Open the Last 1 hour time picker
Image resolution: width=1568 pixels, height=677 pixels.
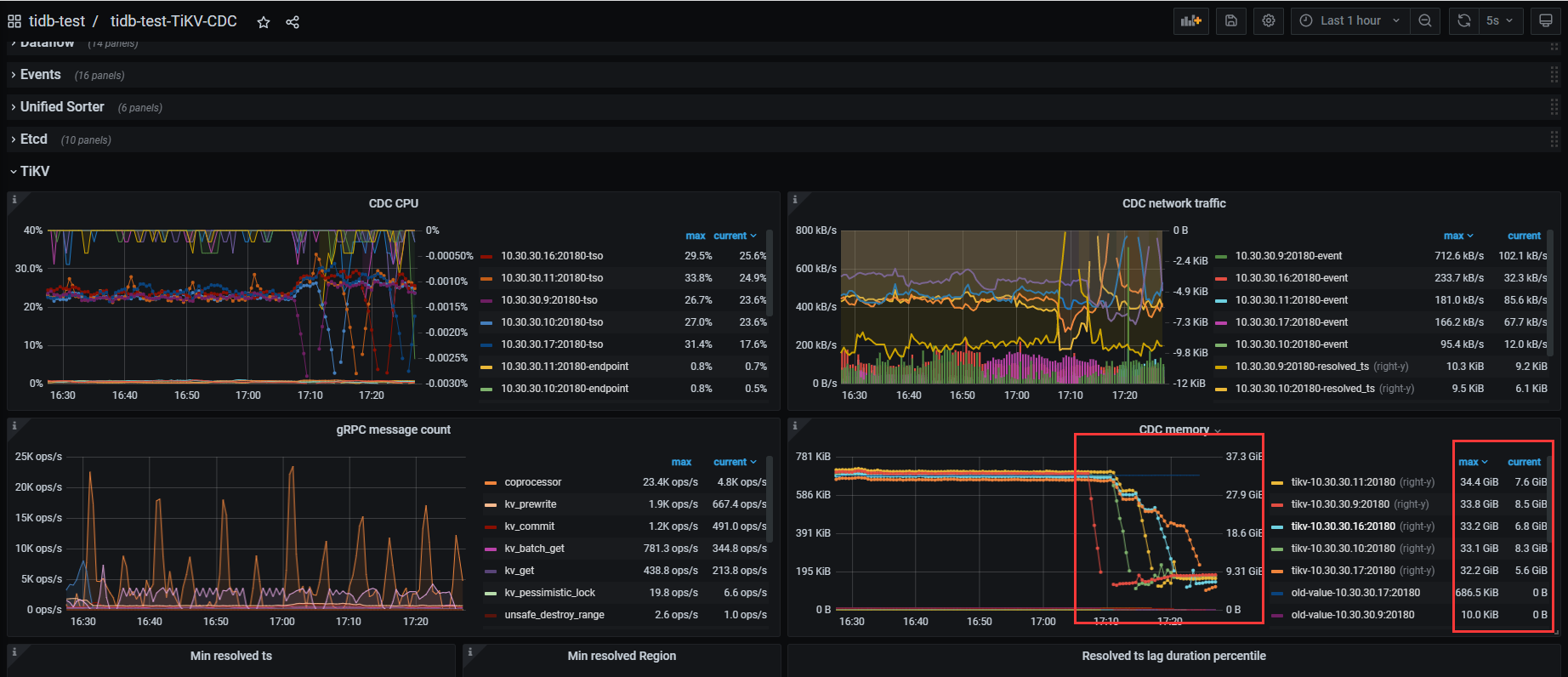[x=1349, y=21]
